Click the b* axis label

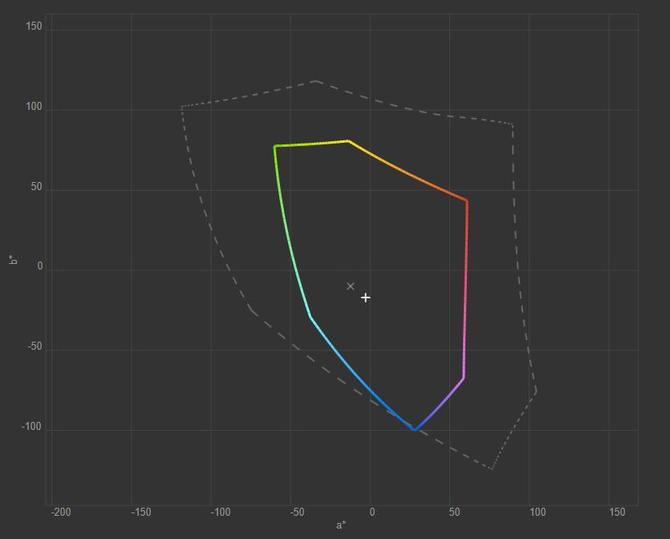coord(13,259)
